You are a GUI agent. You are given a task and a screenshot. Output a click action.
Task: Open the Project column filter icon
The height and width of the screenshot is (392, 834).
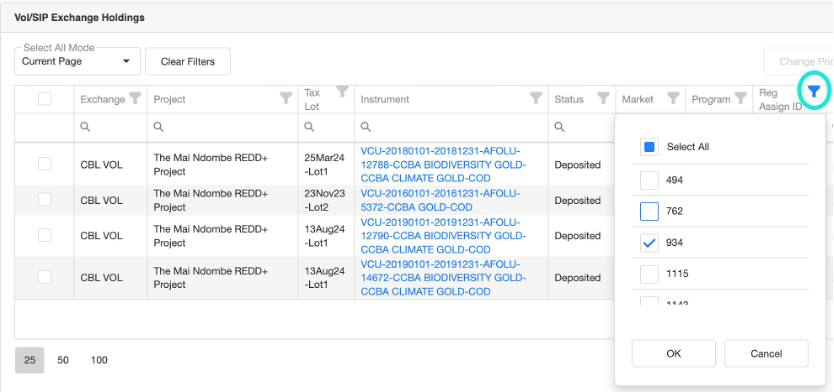click(x=286, y=98)
